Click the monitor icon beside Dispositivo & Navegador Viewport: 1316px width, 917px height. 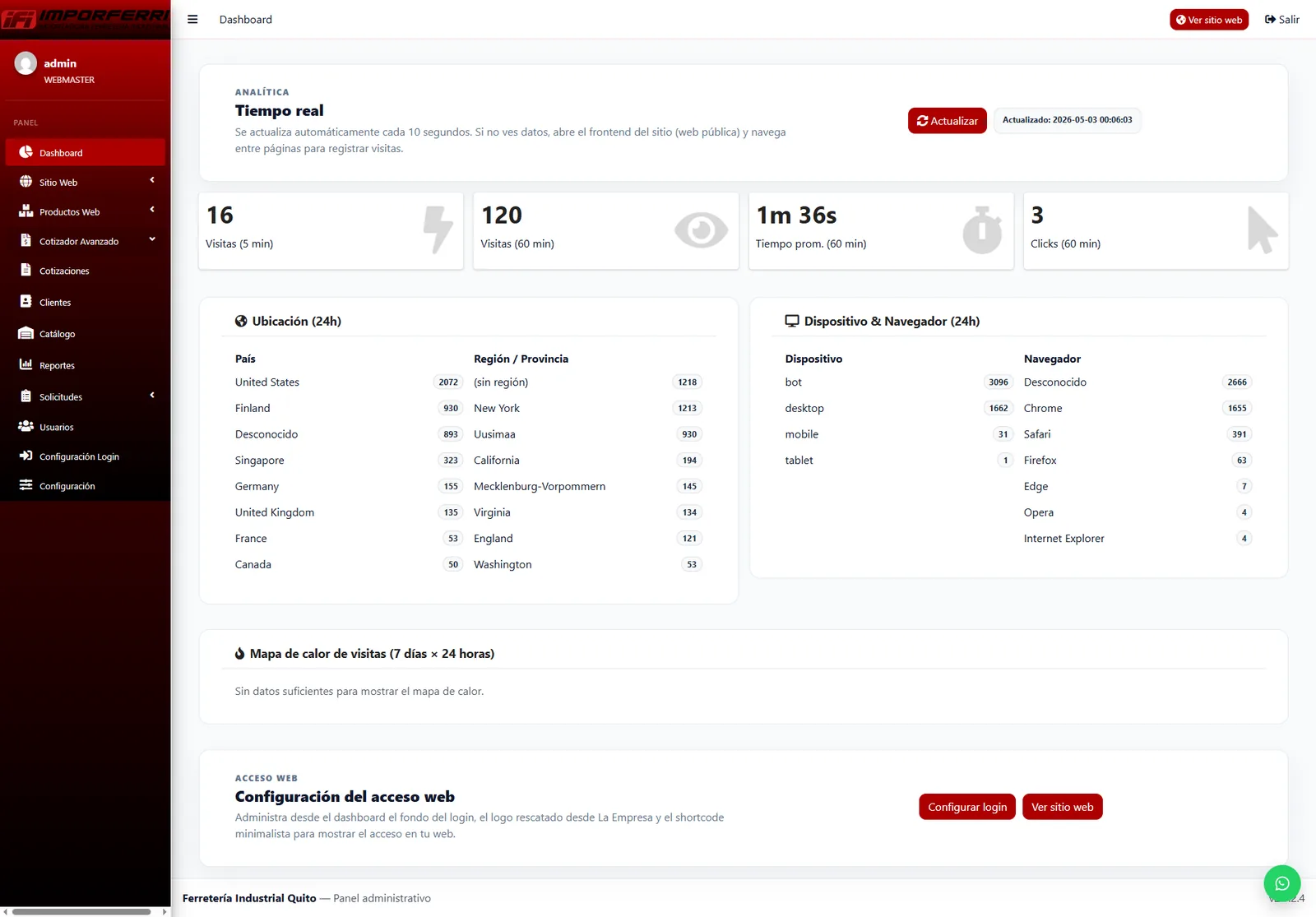[x=792, y=322]
